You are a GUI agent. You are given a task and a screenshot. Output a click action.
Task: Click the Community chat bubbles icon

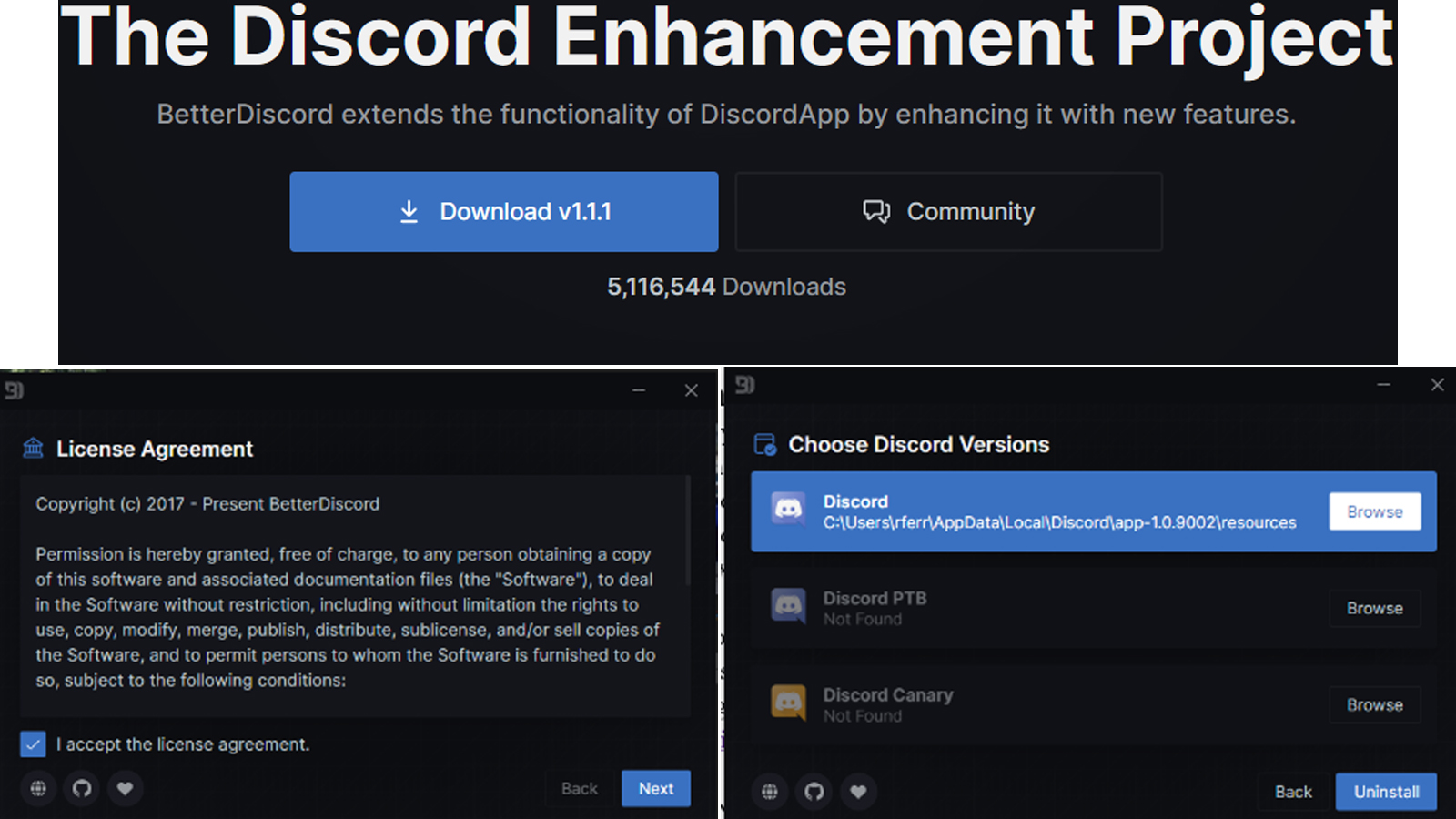876,211
